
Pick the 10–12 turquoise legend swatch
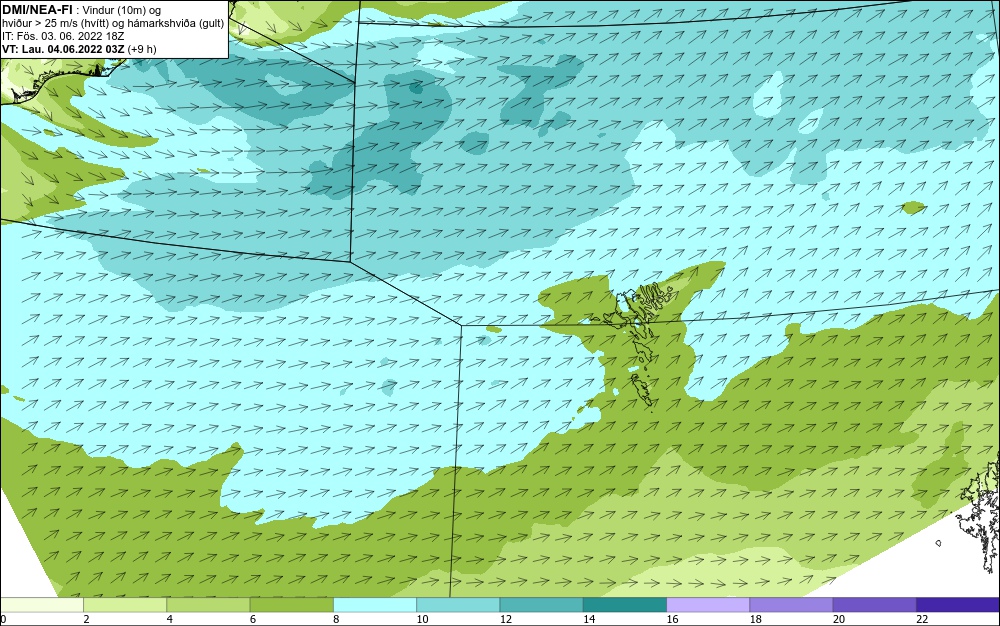[458, 605]
